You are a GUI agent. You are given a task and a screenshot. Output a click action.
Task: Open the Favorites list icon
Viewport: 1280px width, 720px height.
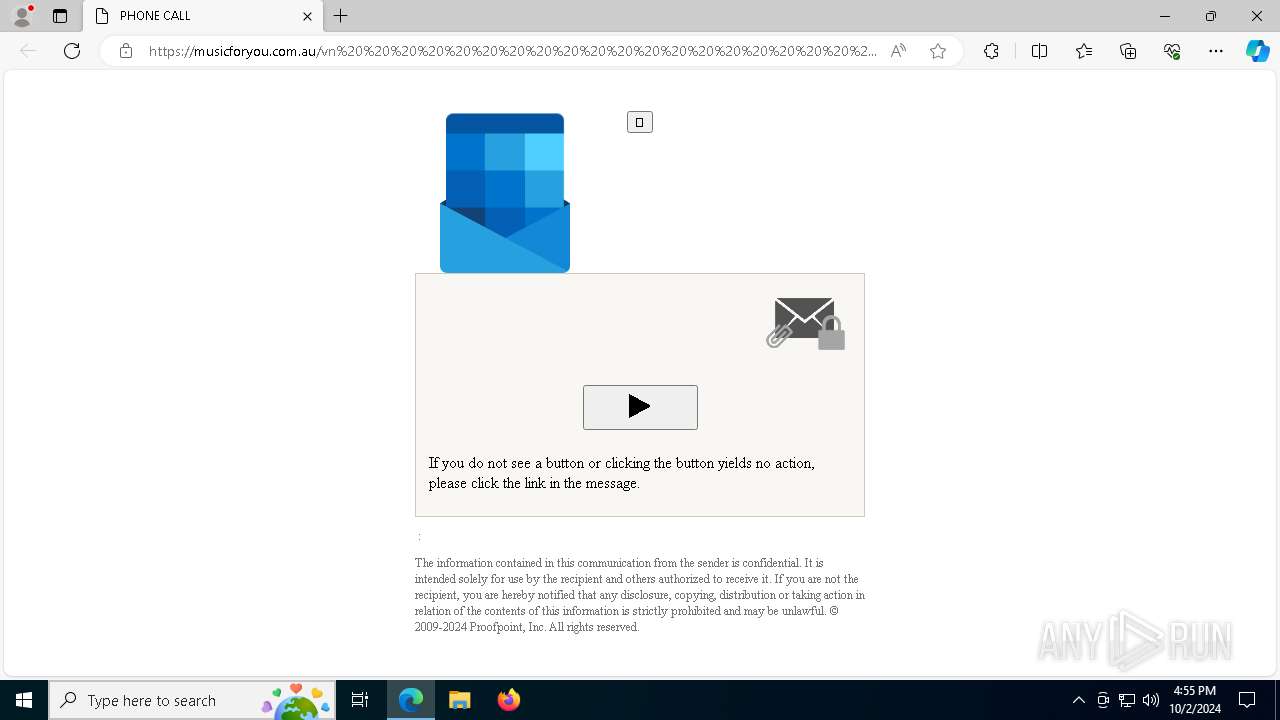1084,51
